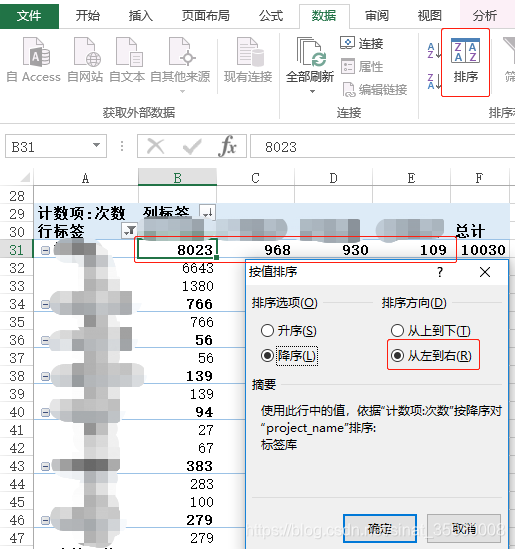Collapse the group in row 46
Screen dimensions: 515x549
(45, 520)
